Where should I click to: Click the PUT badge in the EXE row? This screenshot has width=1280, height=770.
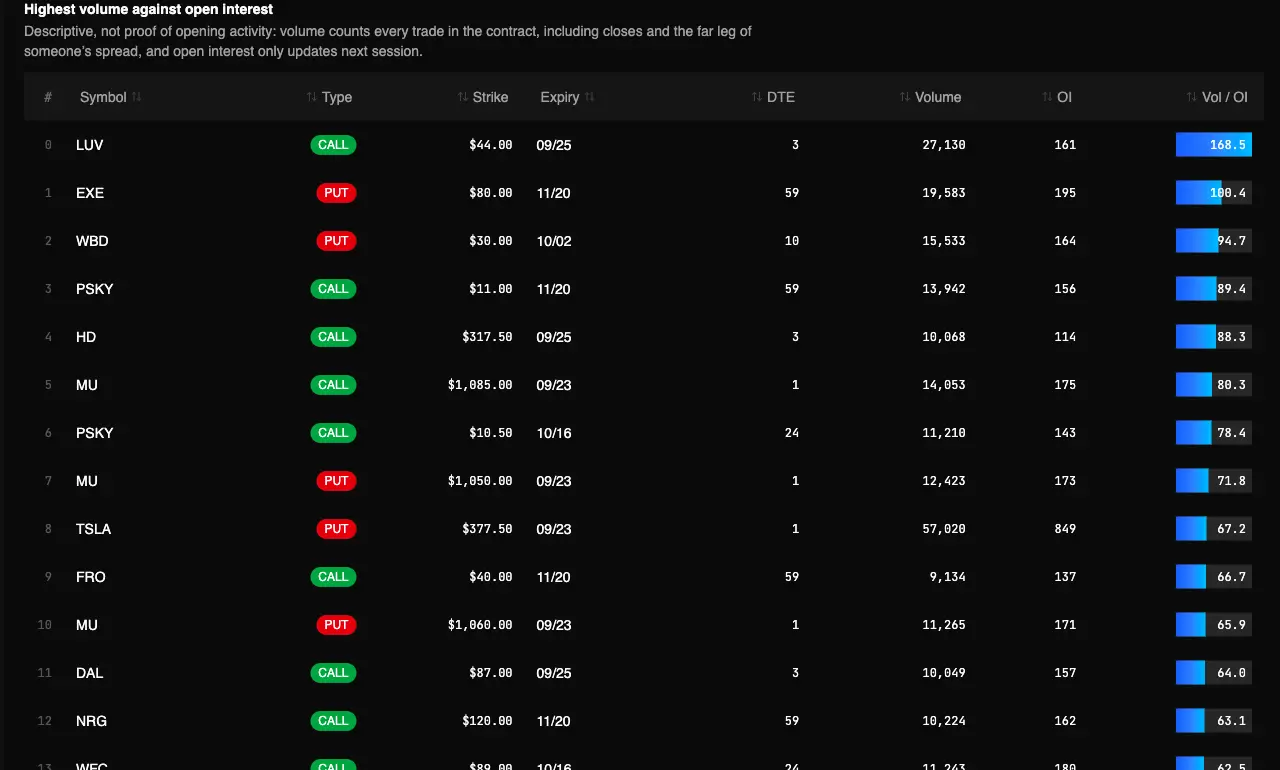click(x=336, y=193)
